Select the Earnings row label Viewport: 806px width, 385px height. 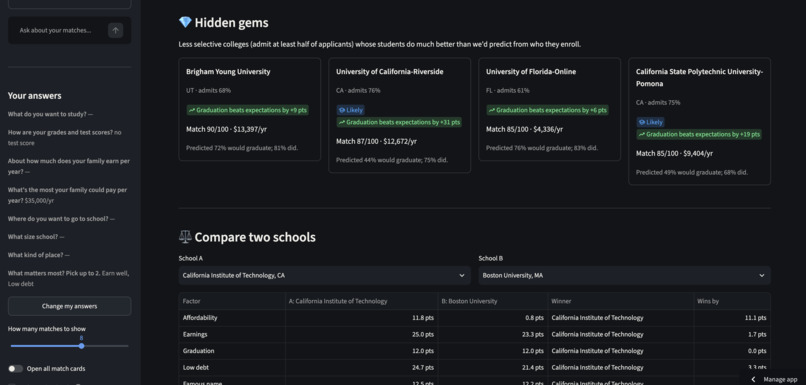point(195,334)
